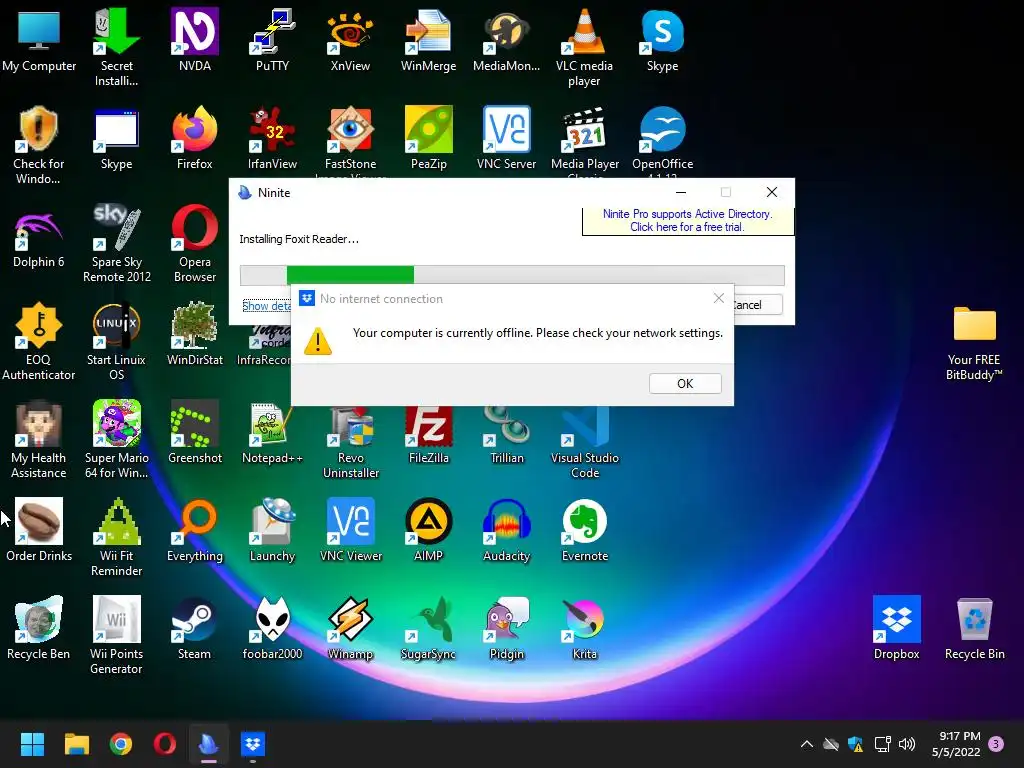Click the PeaZip desktop icon
This screenshot has height=768, width=1024.
428,138
